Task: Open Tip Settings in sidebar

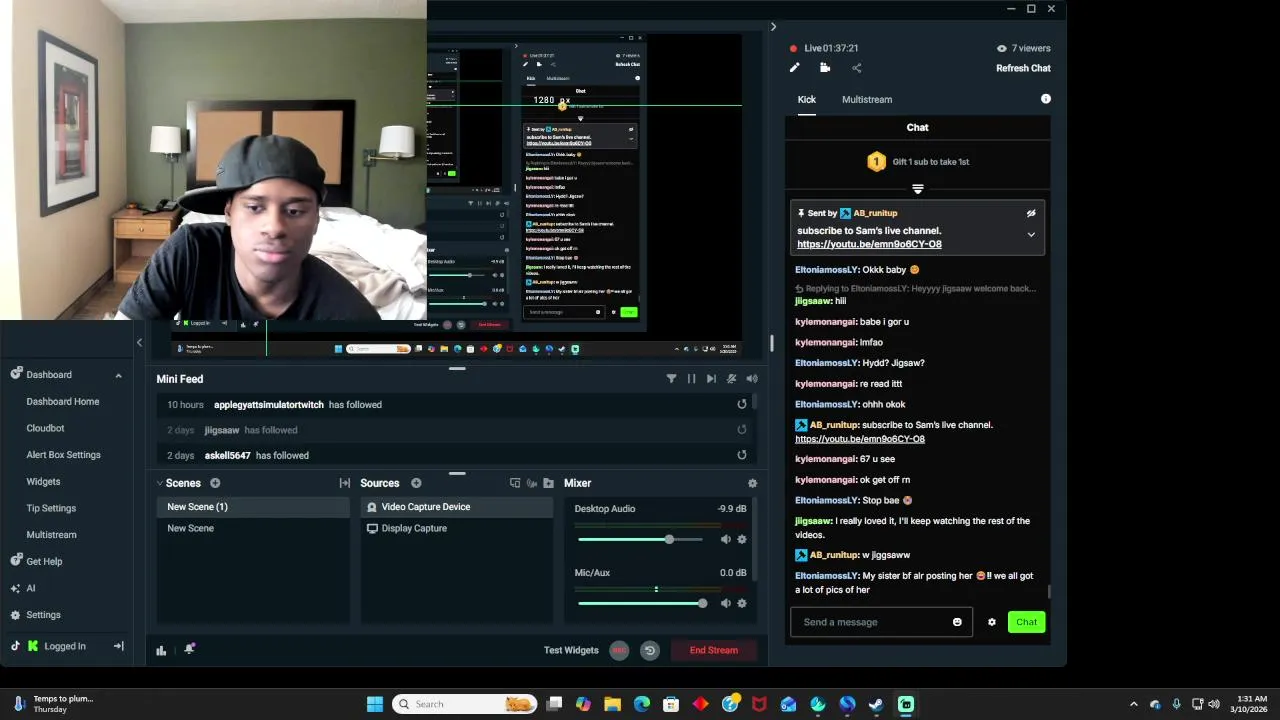Action: pyautogui.click(x=51, y=508)
